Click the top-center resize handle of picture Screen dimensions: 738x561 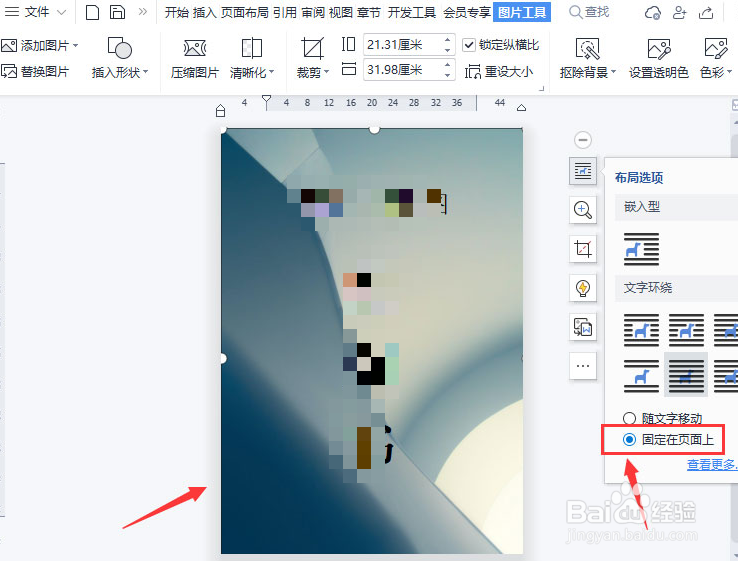[x=374, y=129]
